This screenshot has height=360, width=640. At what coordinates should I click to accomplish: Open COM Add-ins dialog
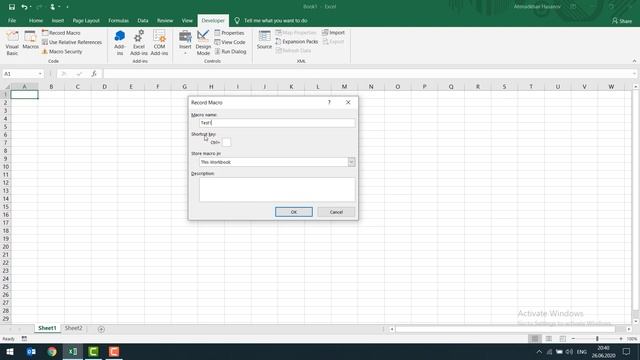(x=159, y=42)
